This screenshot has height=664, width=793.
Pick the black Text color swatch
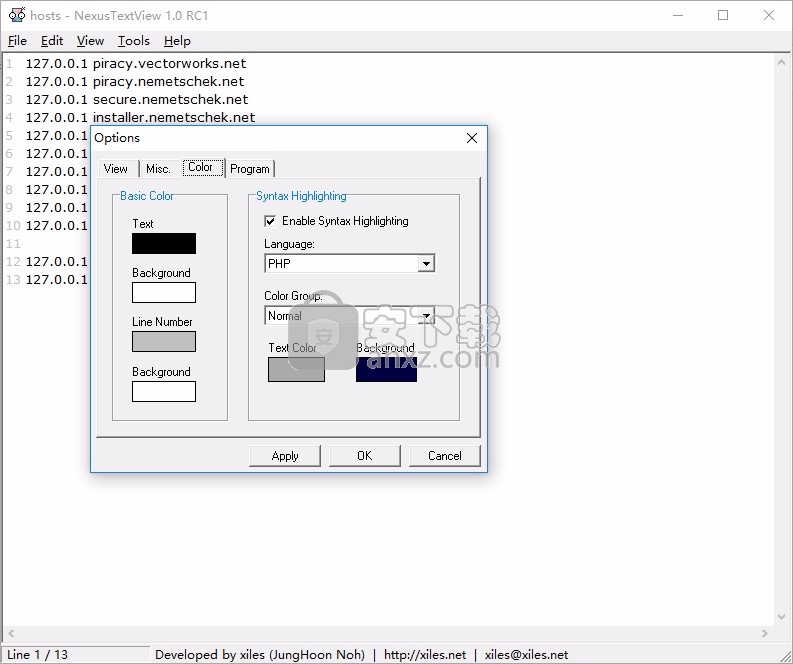point(164,243)
